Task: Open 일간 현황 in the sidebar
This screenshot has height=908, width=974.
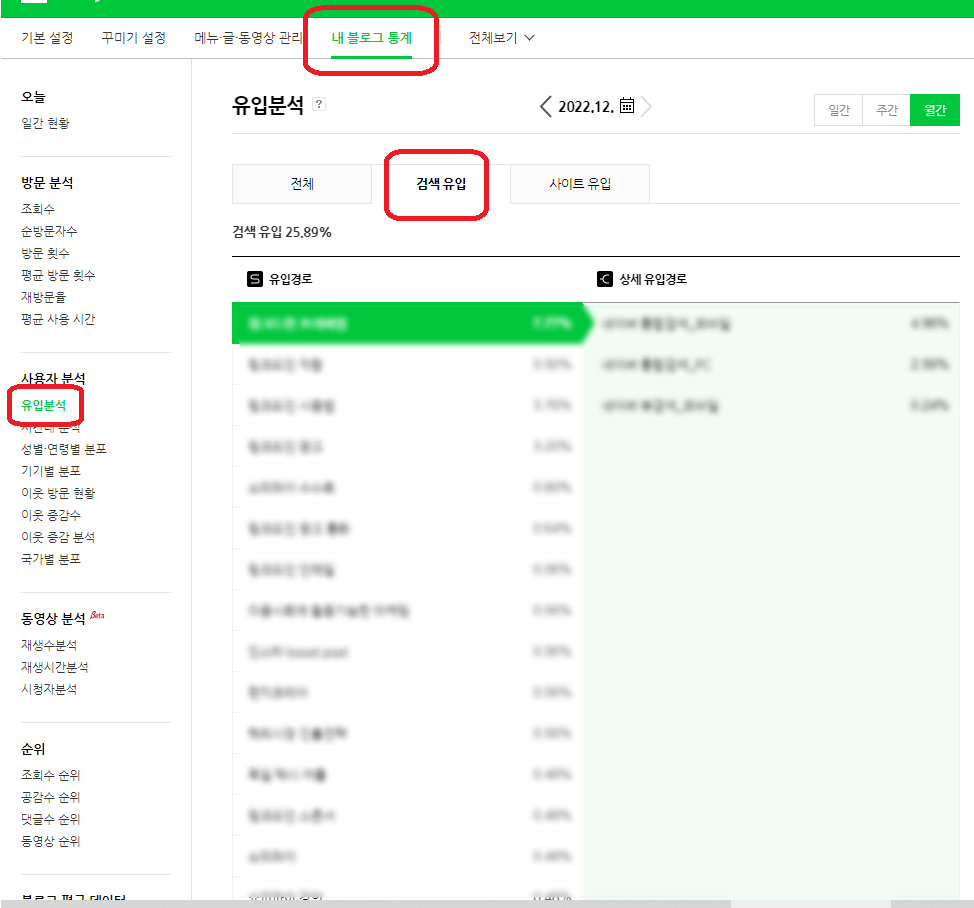Action: pos(45,123)
